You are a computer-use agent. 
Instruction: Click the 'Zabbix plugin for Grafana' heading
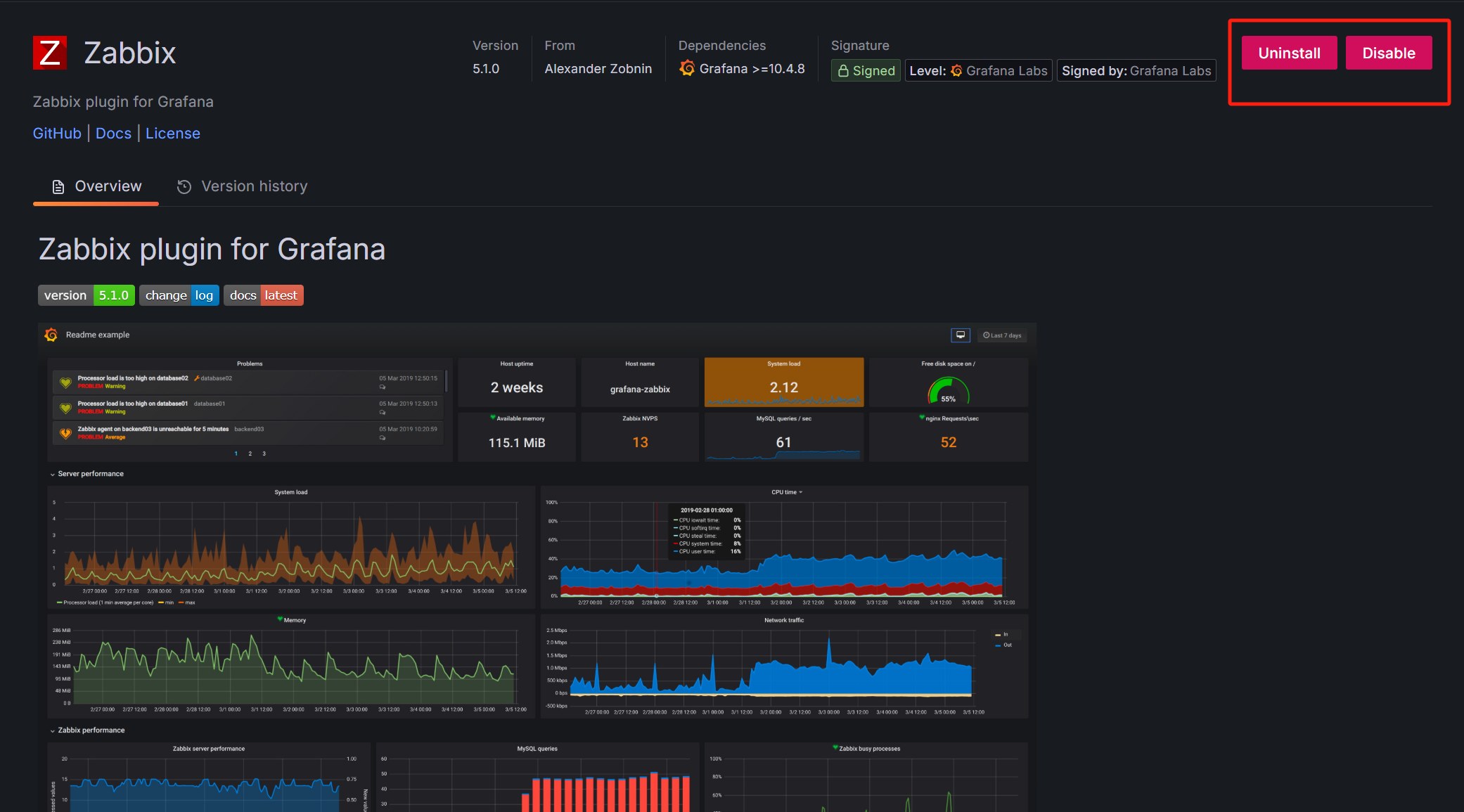pyautogui.click(x=212, y=250)
